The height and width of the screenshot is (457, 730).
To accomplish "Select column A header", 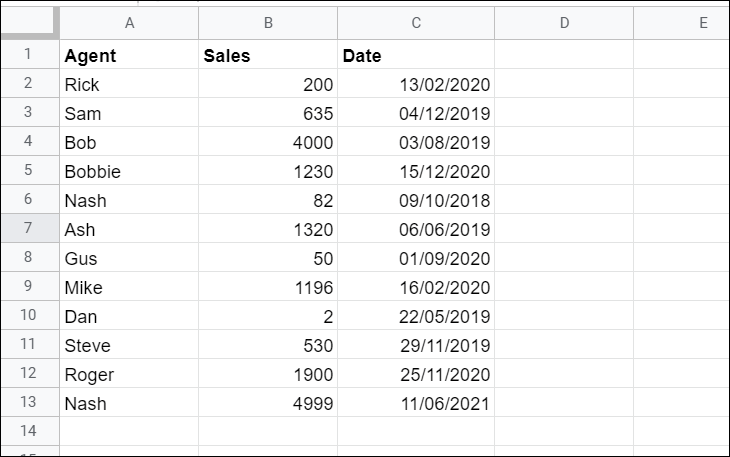I will [x=129, y=23].
